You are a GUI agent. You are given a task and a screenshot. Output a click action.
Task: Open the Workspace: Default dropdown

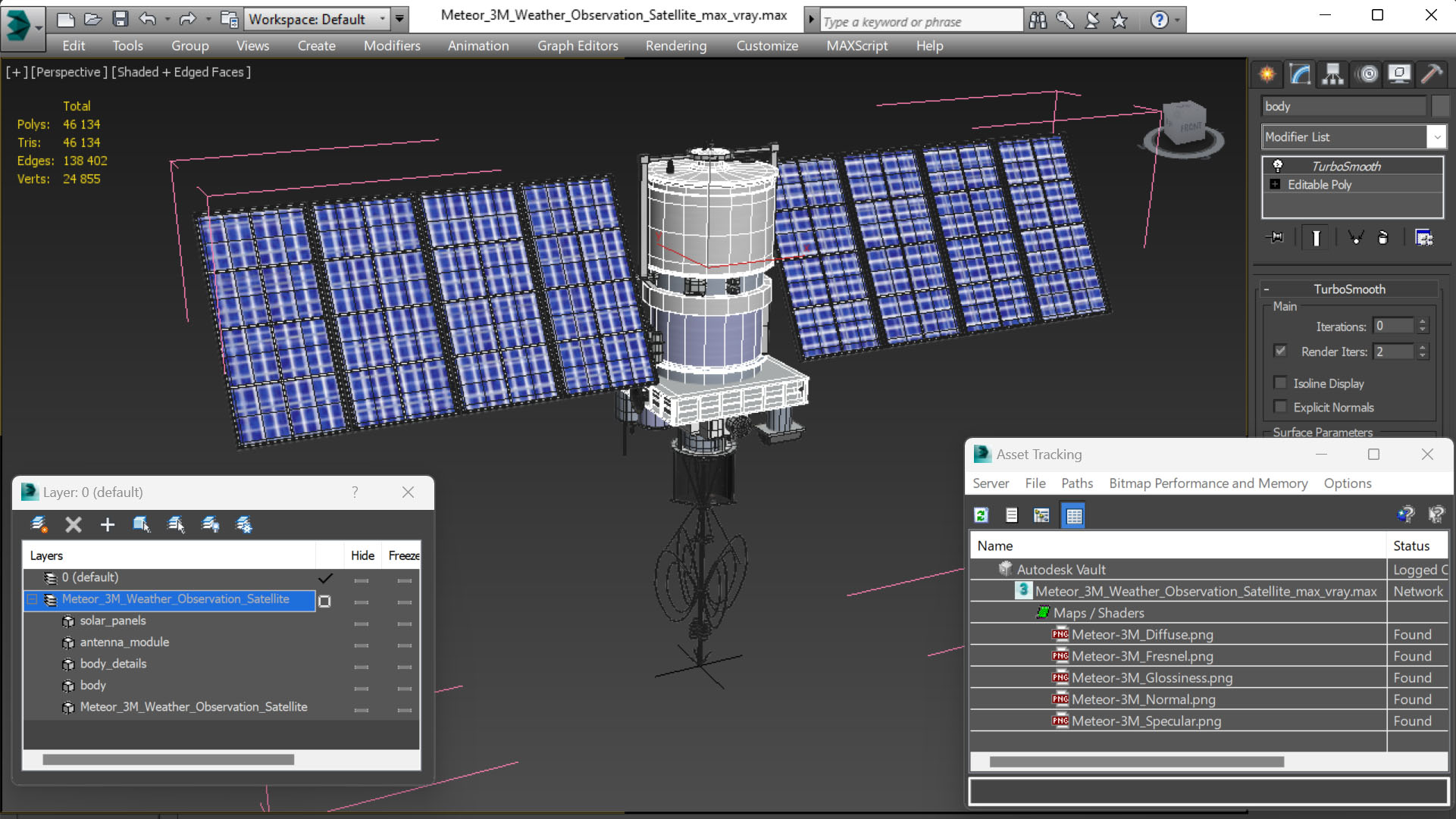pos(317,19)
